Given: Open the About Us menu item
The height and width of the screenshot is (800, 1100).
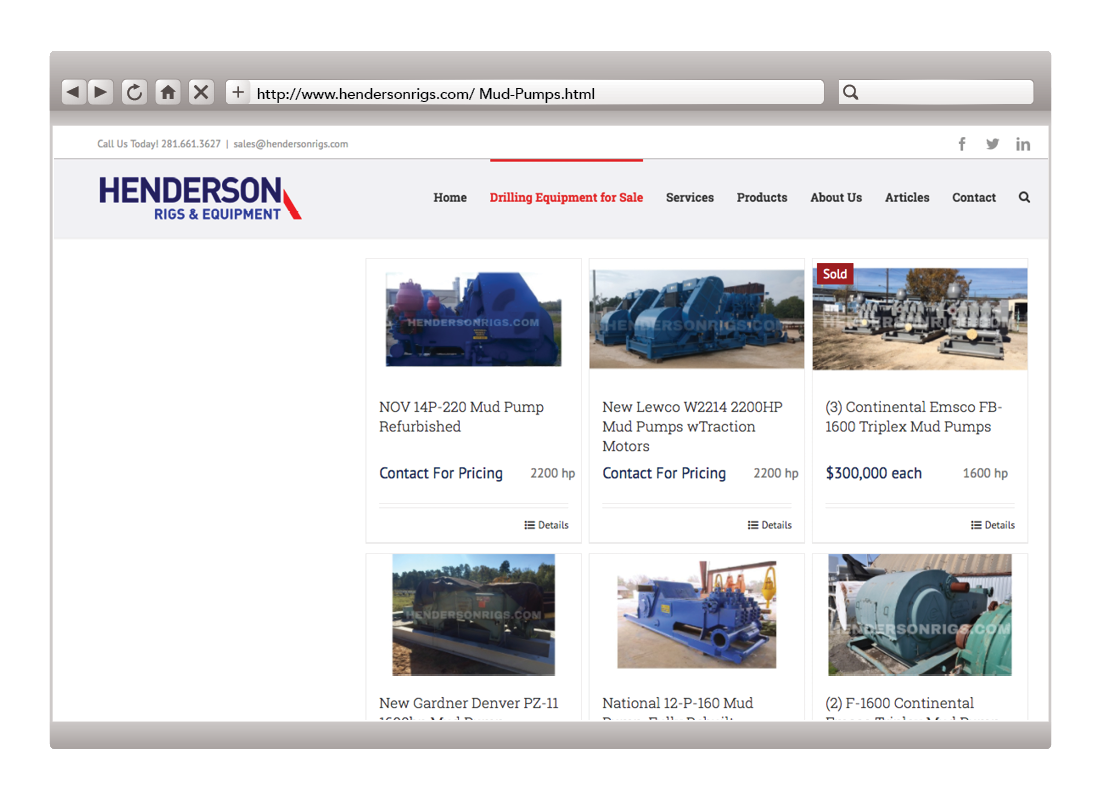Looking at the screenshot, I should pyautogui.click(x=836, y=197).
